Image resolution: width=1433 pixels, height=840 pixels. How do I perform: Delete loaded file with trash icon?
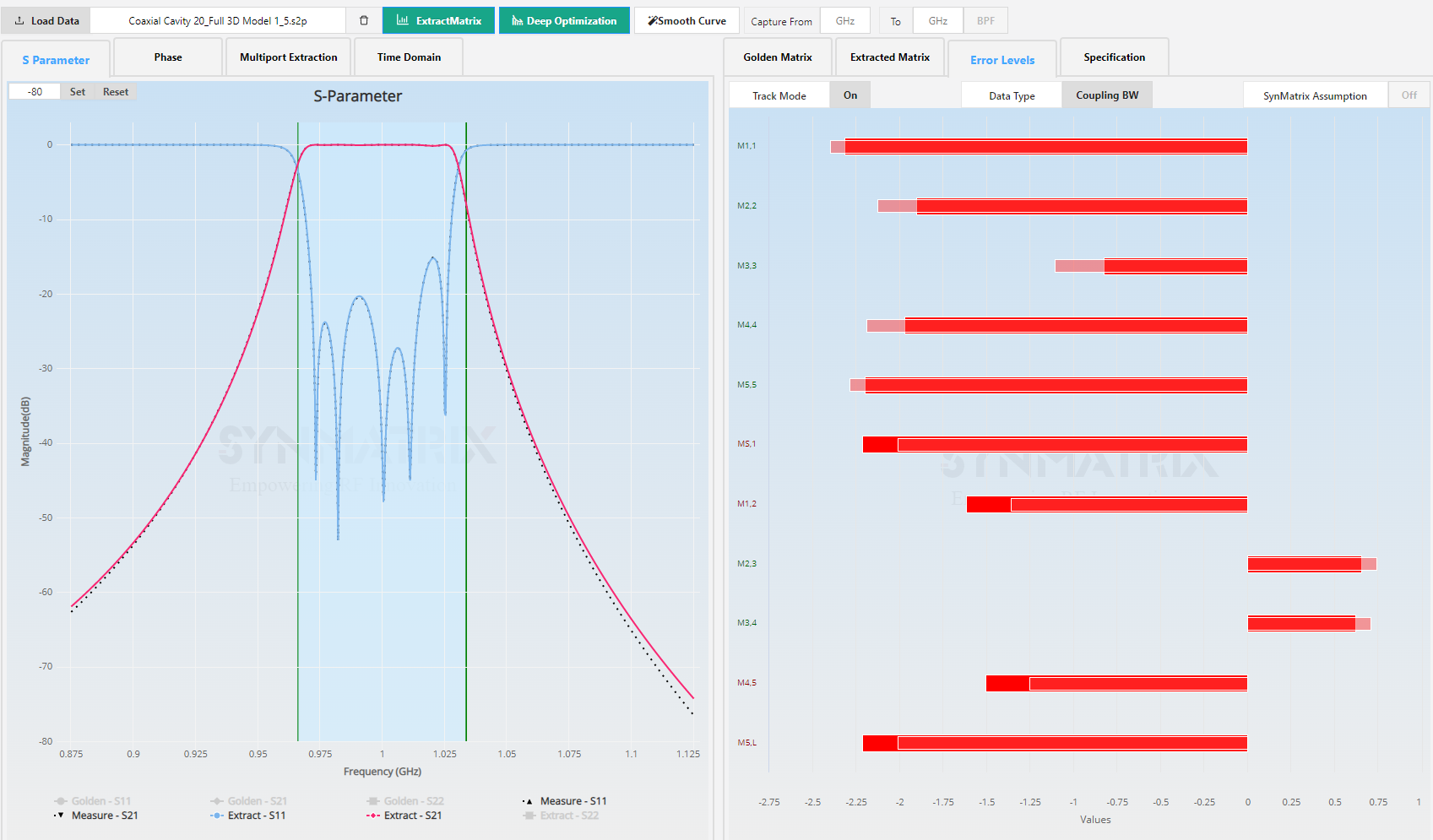[x=364, y=21]
